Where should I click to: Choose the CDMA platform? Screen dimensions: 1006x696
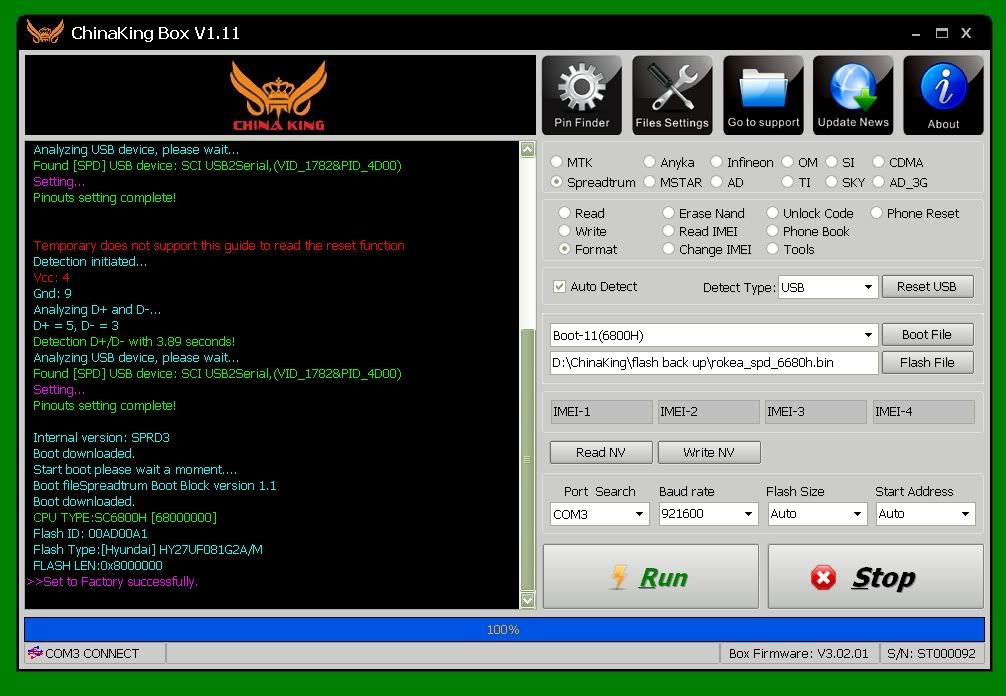tap(878, 162)
